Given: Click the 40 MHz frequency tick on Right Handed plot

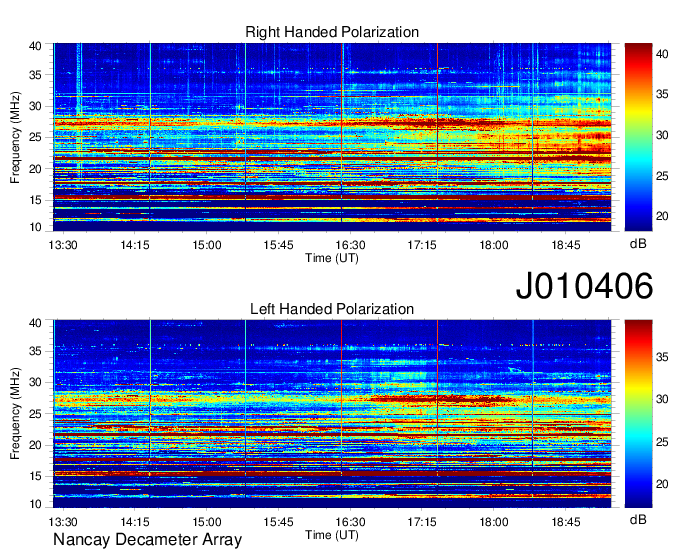Looking at the screenshot, I should click(x=35, y=46).
